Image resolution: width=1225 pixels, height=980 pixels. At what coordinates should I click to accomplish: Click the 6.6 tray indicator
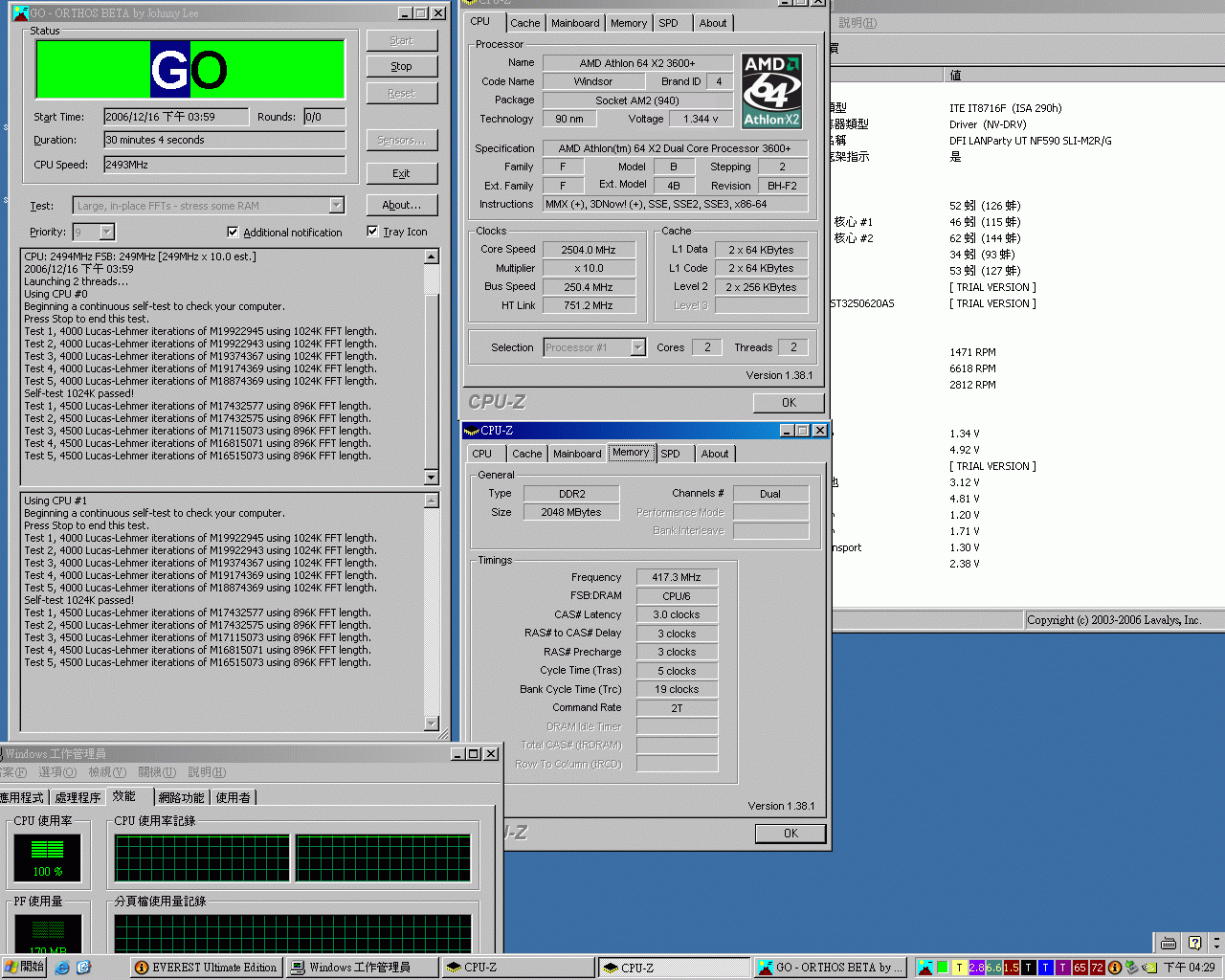click(x=994, y=968)
